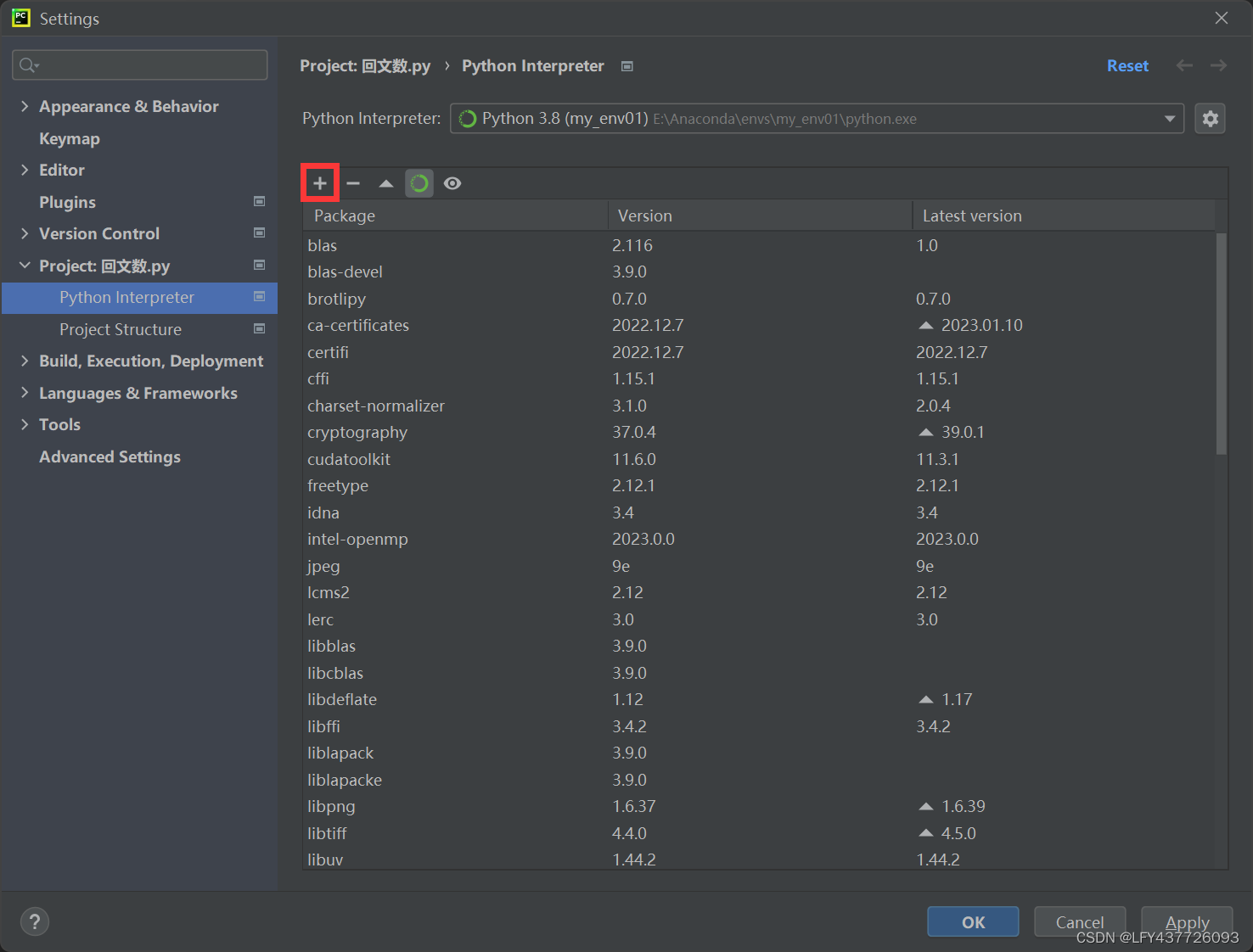Sort by the Package column header
Viewport: 1253px width, 952px height.
tap(455, 216)
